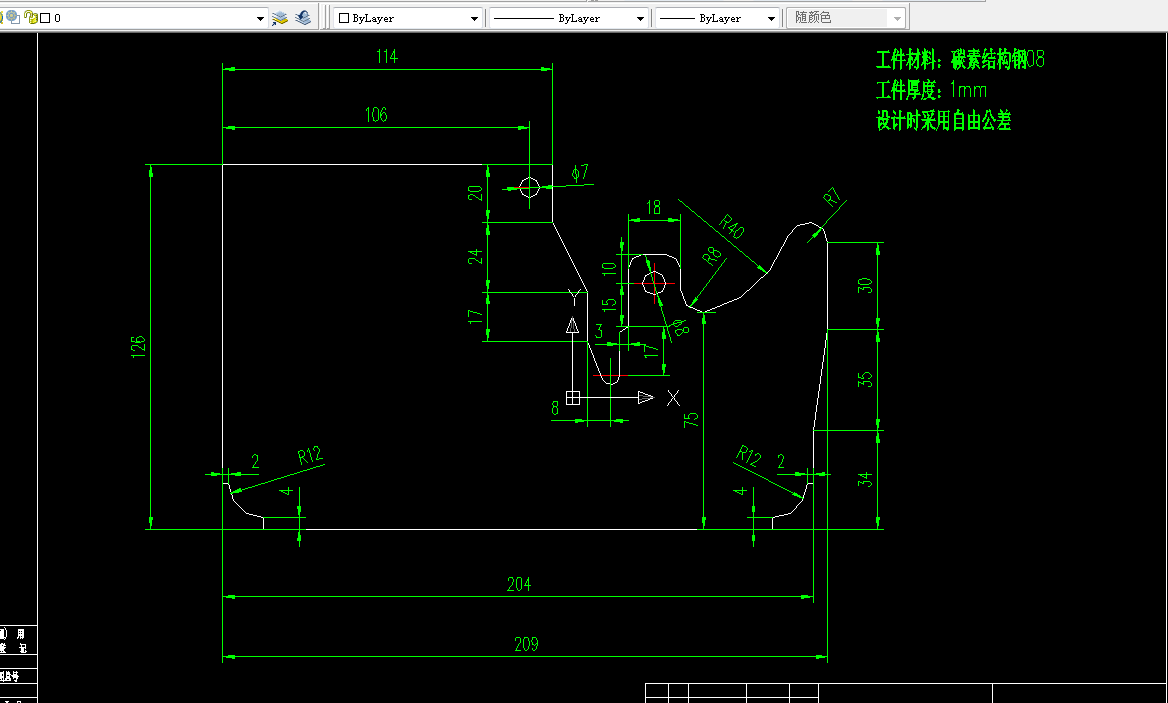
Task: Select the 15 vertical dimension text
Action: pos(609,304)
